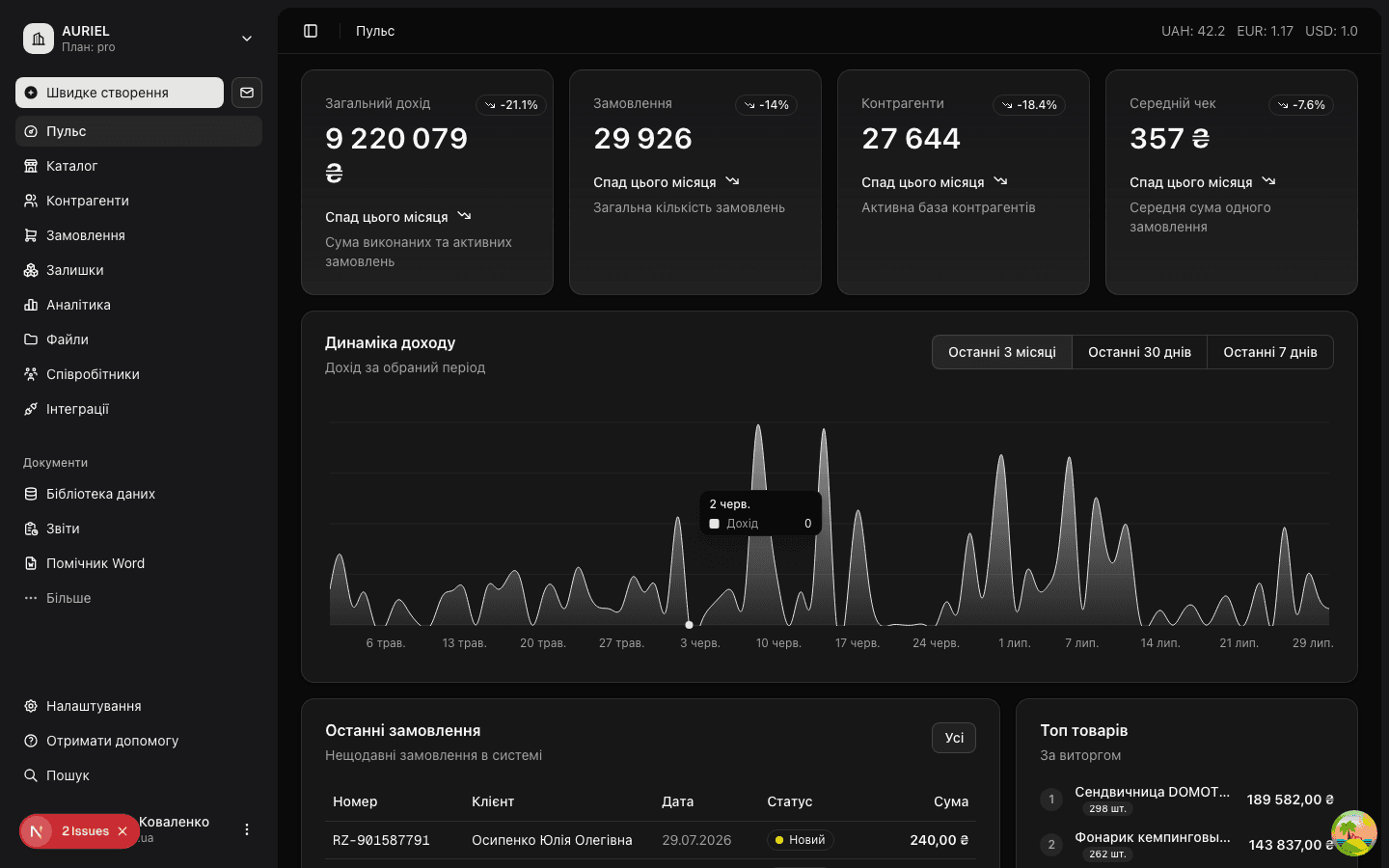Switch chart to Останні 30 днів
The image size is (1389, 868).
point(1140,352)
